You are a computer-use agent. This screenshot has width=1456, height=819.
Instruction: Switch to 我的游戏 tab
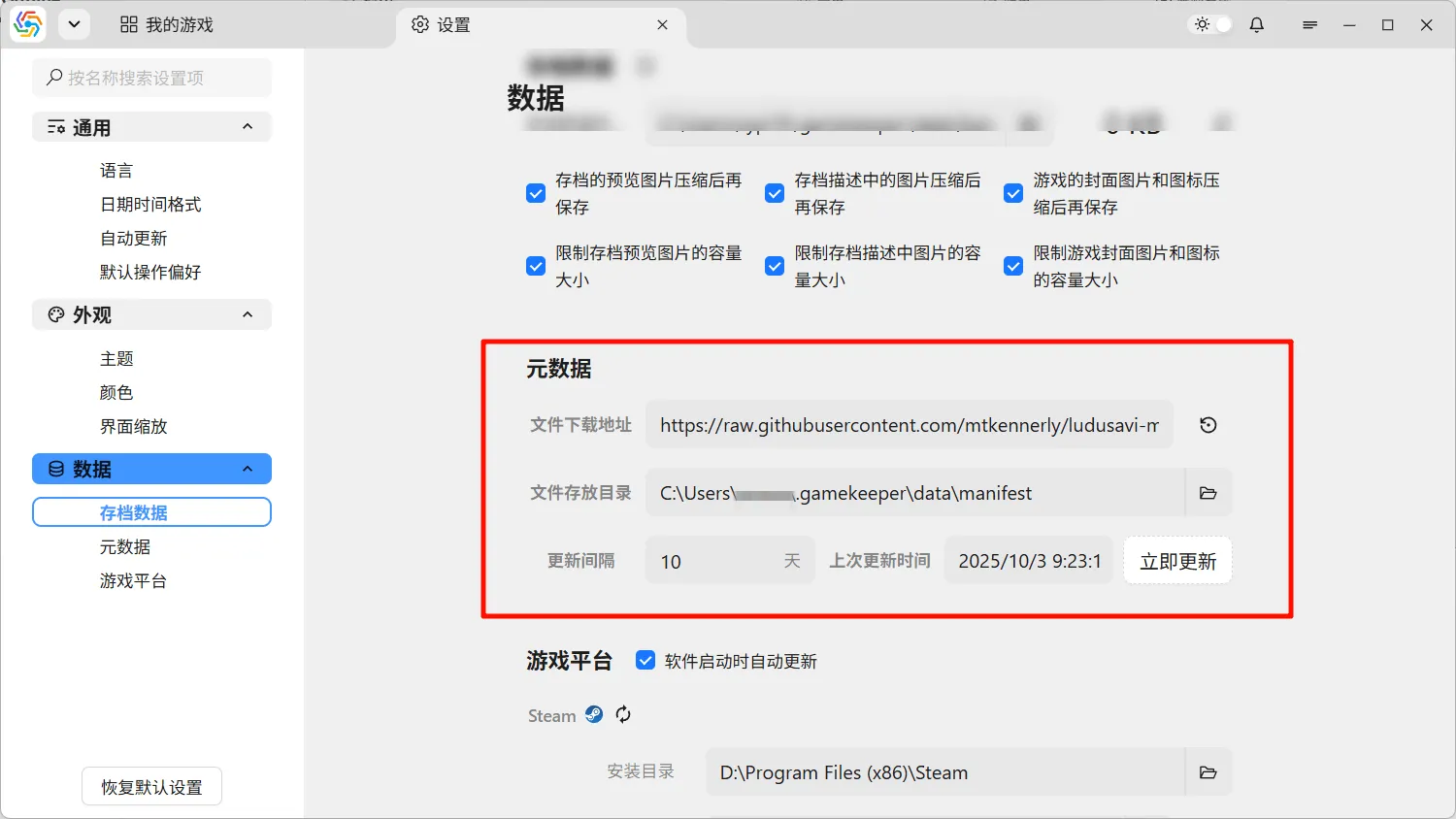click(167, 25)
